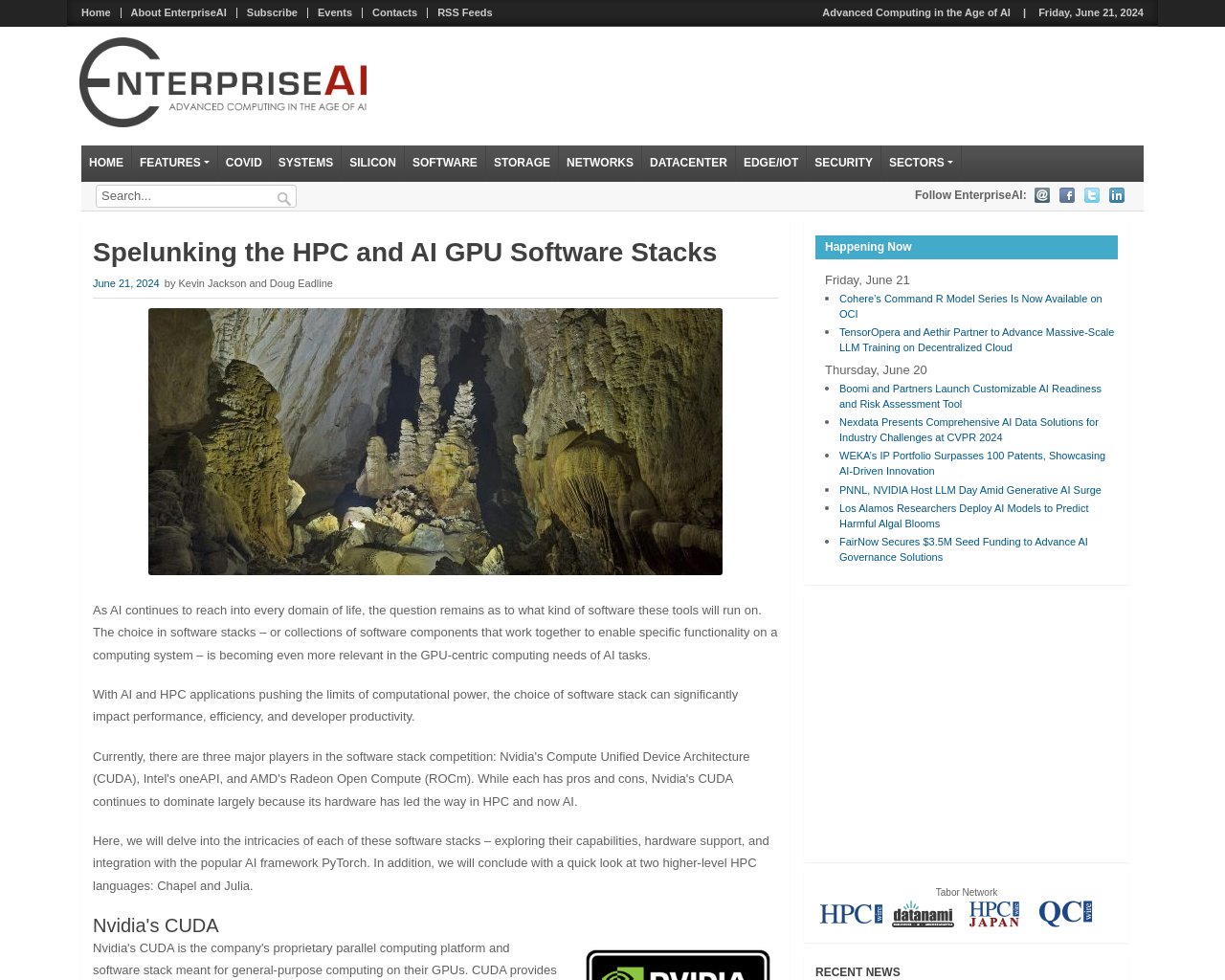Open the RSS Feeds link
This screenshot has height=980, width=1225.
pyautogui.click(x=464, y=12)
